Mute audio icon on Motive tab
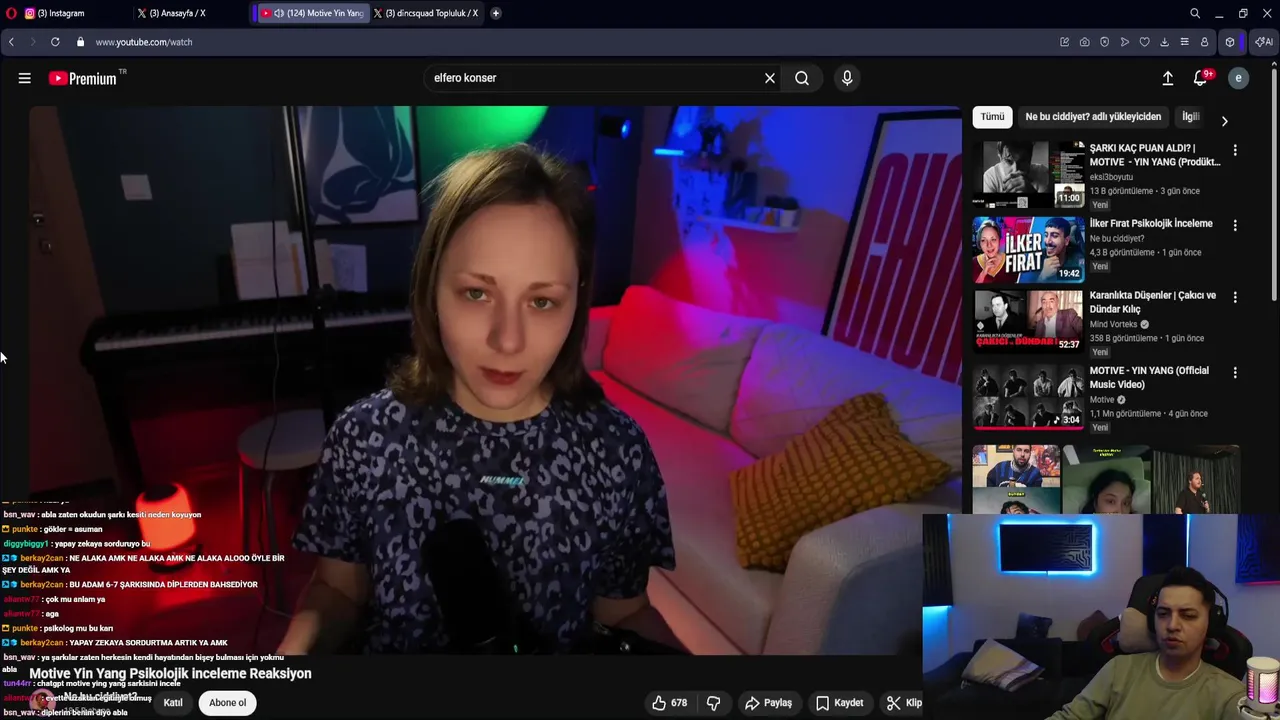Viewport: 1280px width, 720px height. [279, 13]
